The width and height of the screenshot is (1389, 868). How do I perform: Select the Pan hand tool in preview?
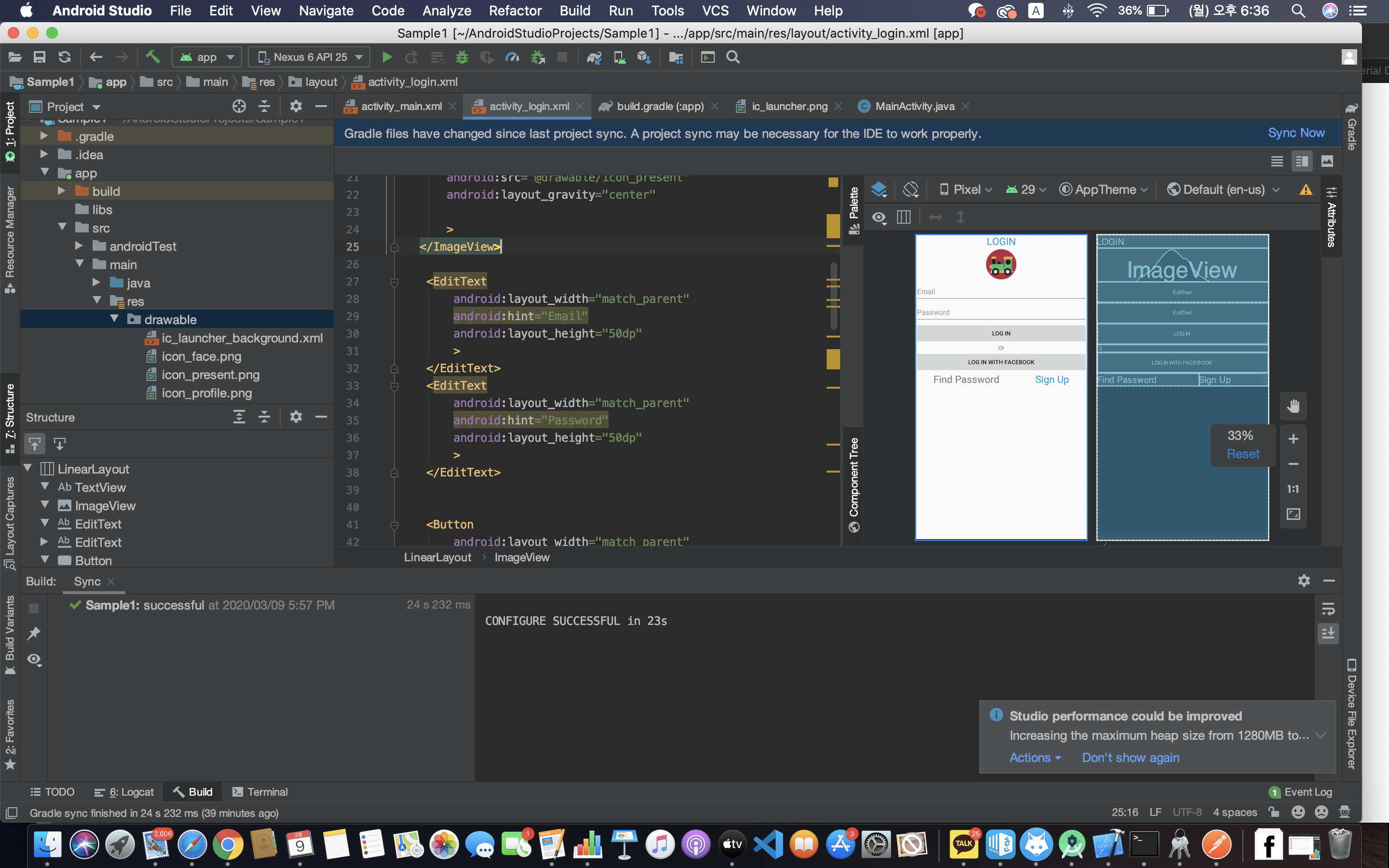click(1293, 407)
